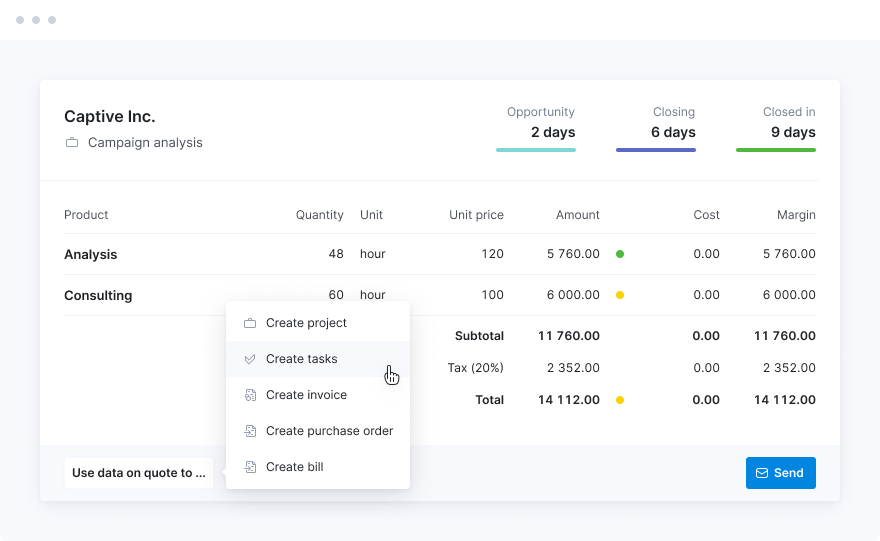Click the Margin column header
Screen dimensions: 880x541
(x=796, y=215)
